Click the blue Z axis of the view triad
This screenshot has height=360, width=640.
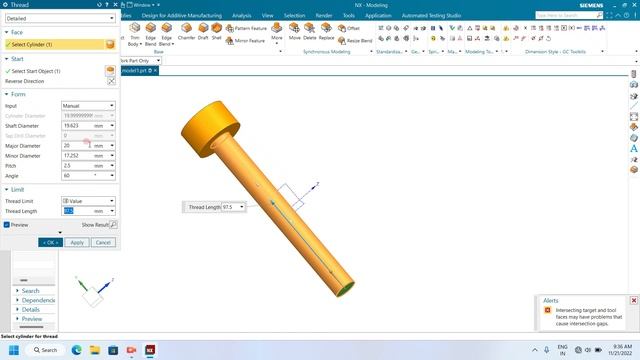click(x=105, y=286)
